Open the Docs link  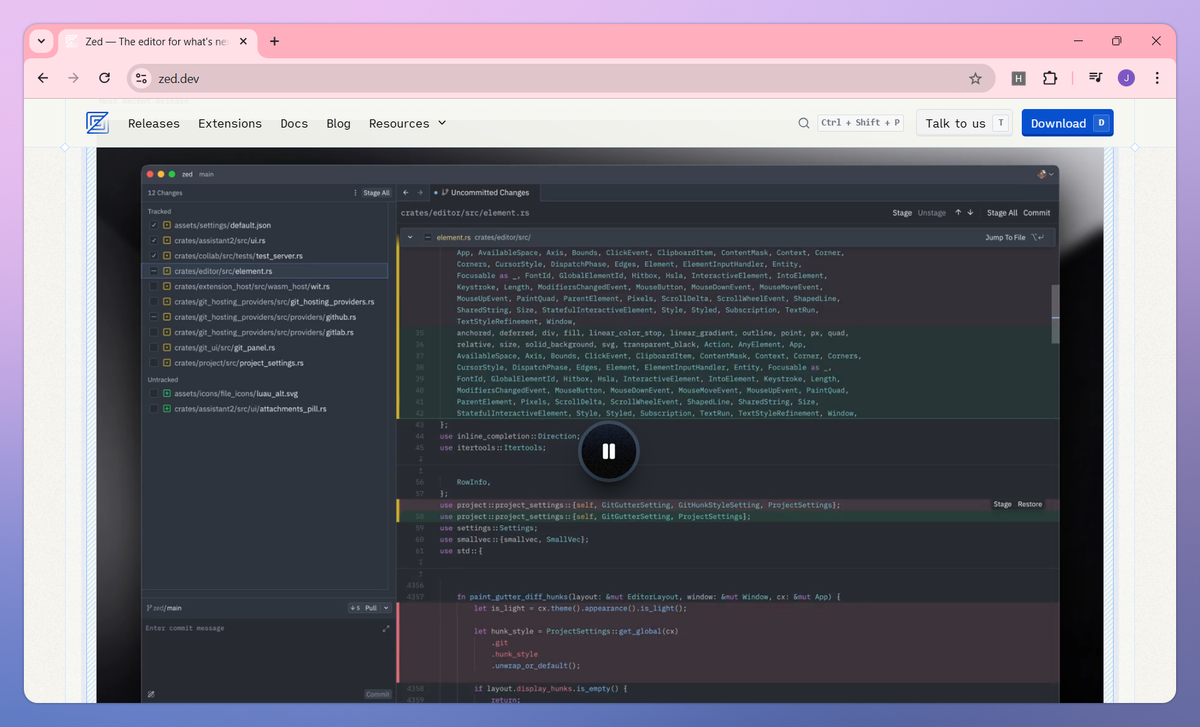(x=294, y=123)
